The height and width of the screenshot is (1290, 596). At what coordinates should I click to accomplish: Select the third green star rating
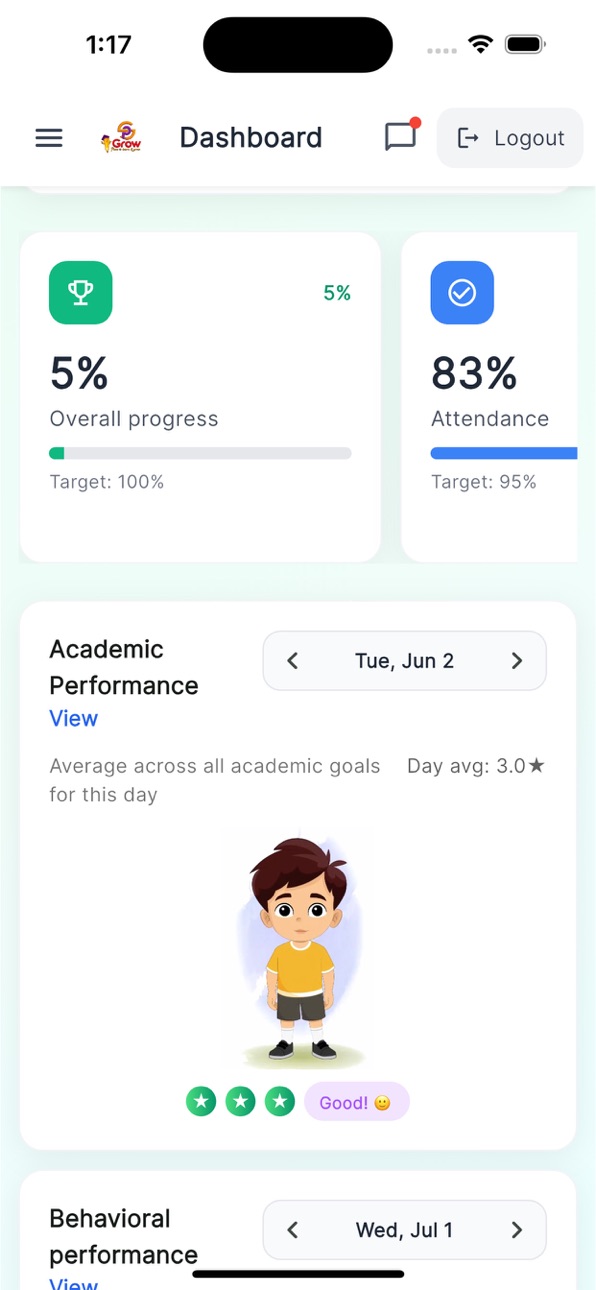(x=280, y=1102)
